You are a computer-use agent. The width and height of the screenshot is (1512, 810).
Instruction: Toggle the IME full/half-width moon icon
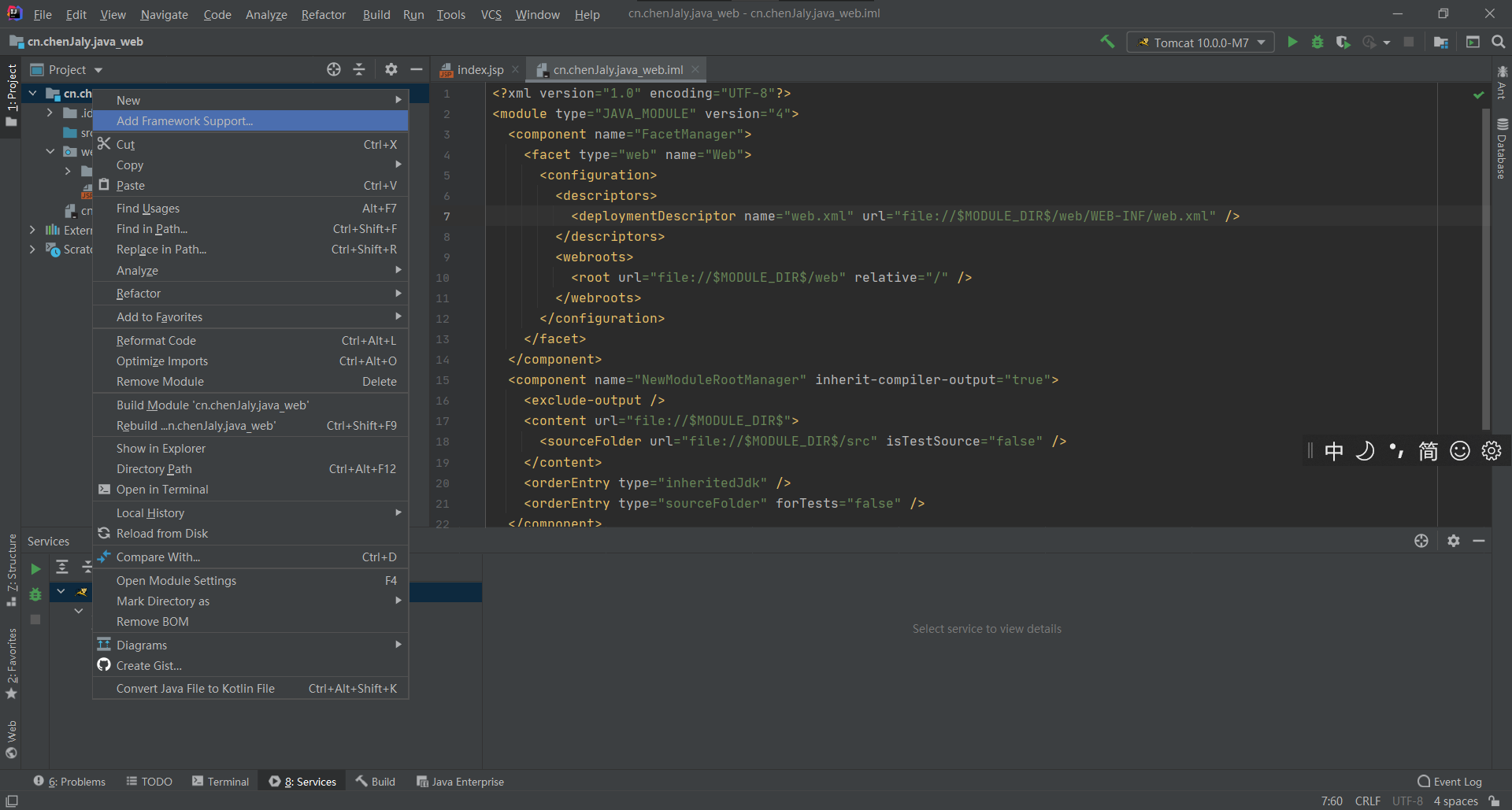pos(1365,451)
